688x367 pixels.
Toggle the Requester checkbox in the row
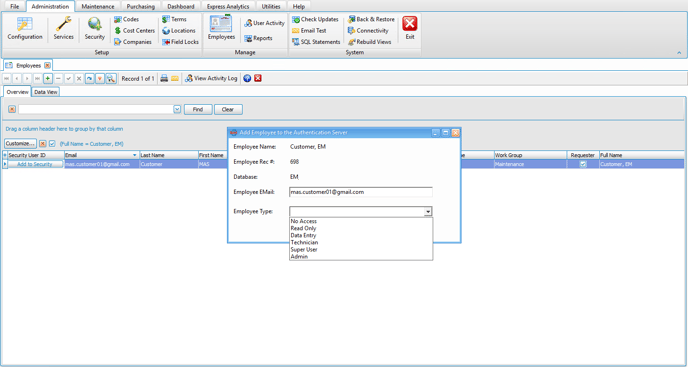coord(583,164)
